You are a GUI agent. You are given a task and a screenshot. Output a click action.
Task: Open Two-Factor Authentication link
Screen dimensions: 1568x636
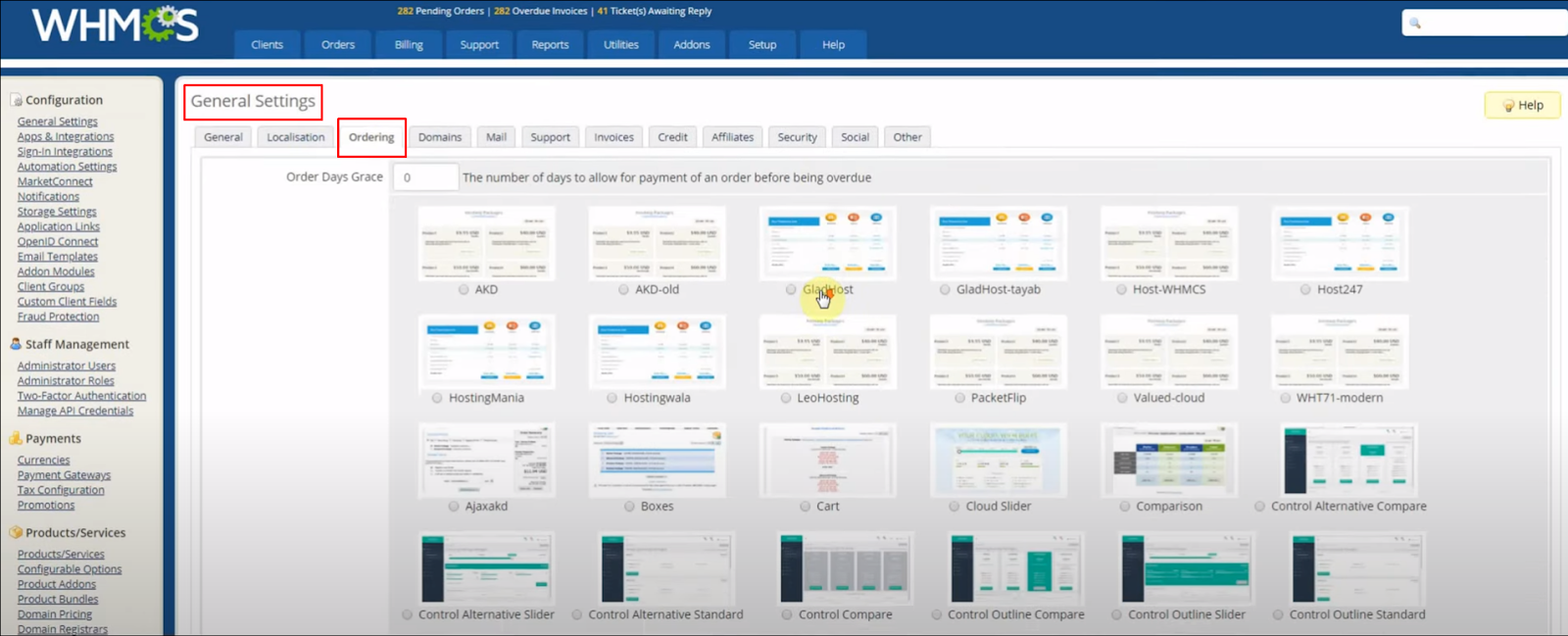(81, 396)
